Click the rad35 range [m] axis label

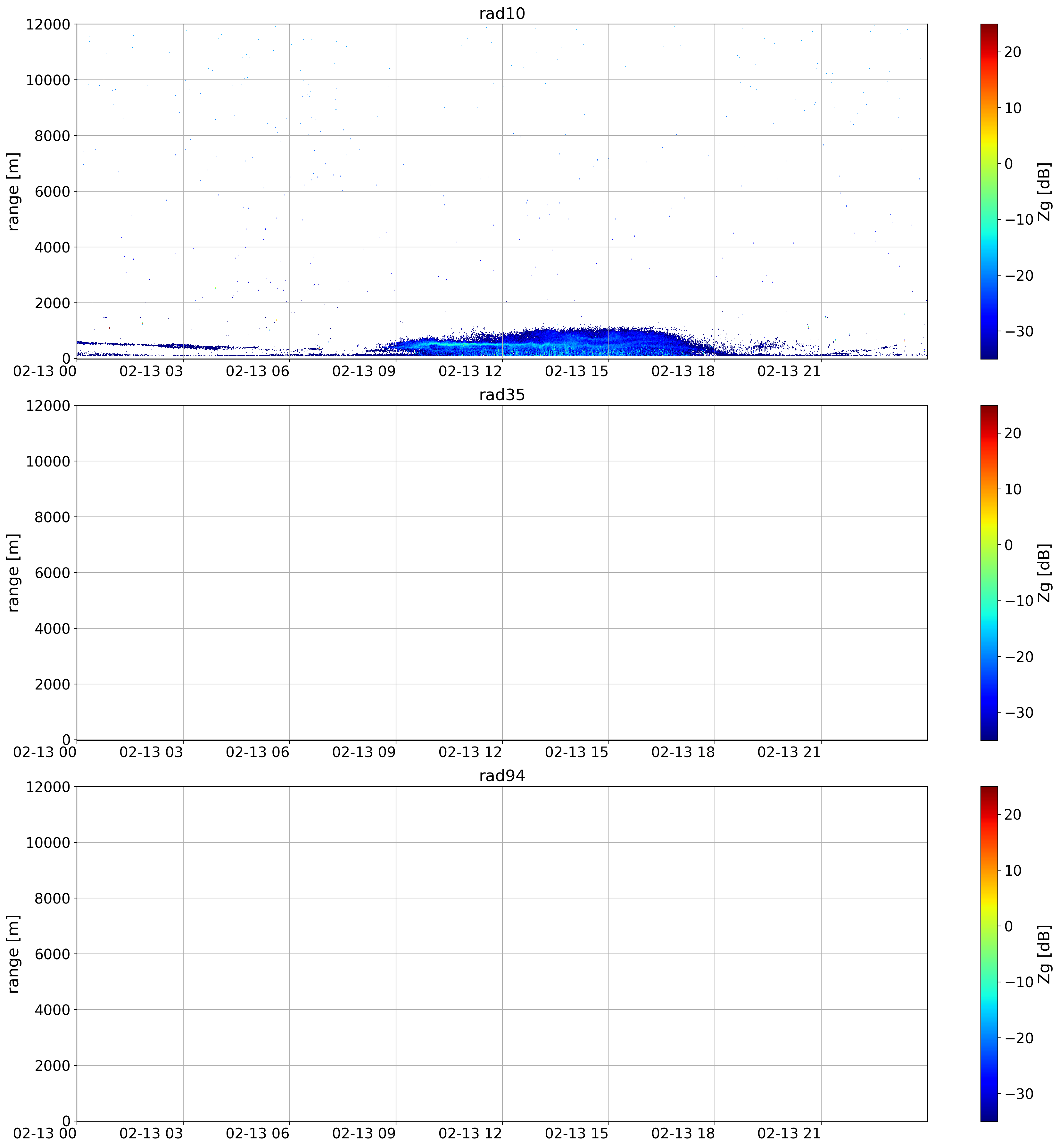(x=13, y=573)
